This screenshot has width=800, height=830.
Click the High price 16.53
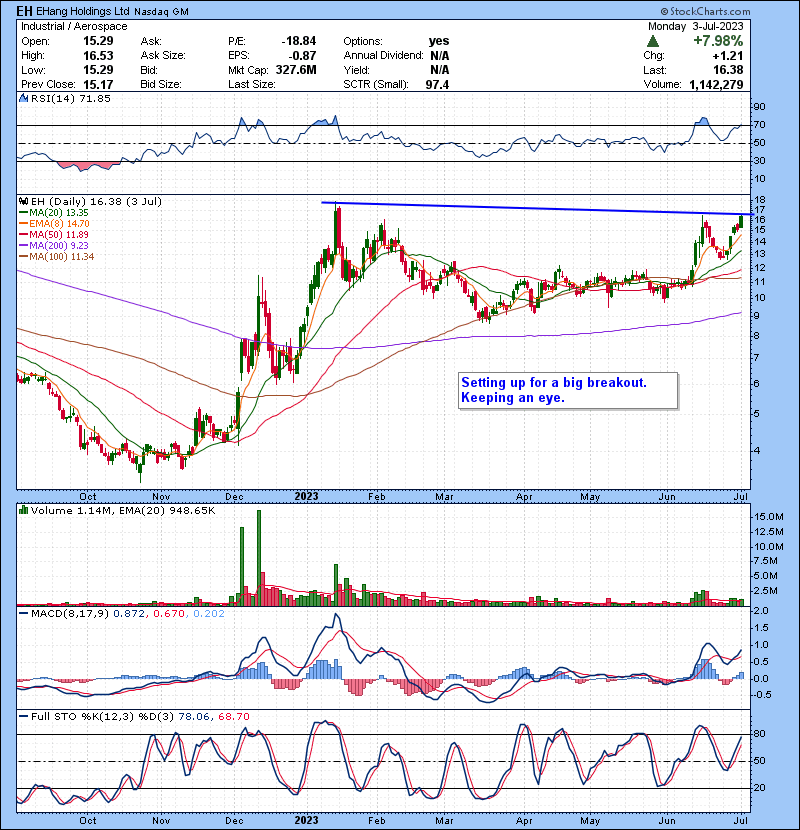point(98,56)
